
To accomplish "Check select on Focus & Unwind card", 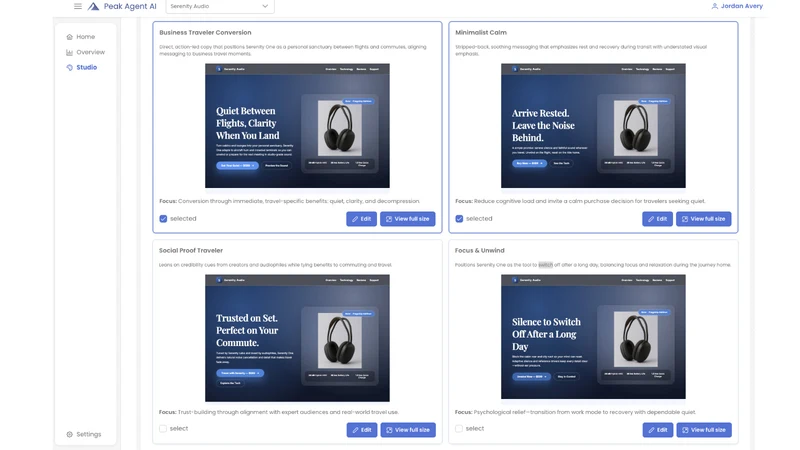I will pyautogui.click(x=459, y=429).
